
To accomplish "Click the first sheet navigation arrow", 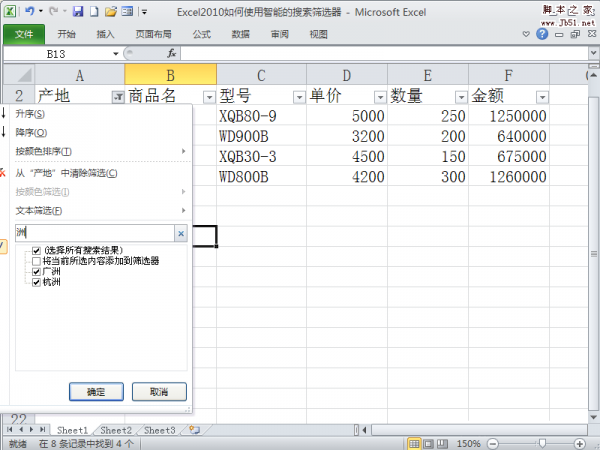I will [x=10, y=430].
